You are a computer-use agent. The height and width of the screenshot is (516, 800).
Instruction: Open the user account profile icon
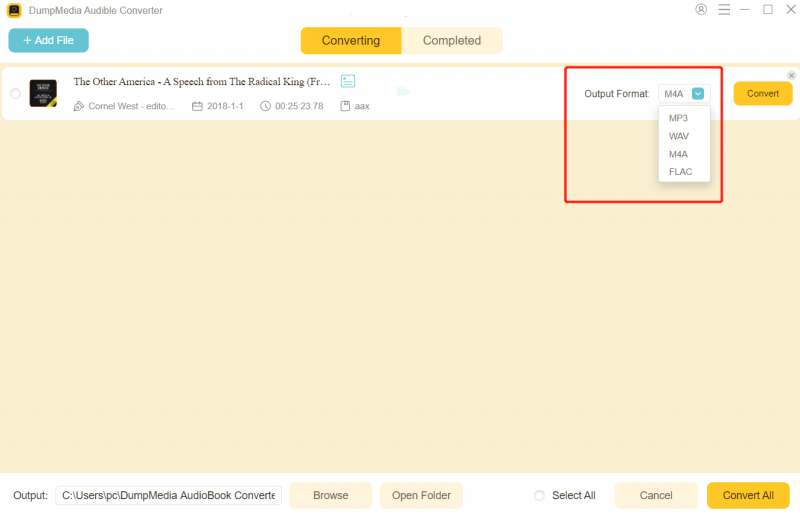click(x=700, y=10)
